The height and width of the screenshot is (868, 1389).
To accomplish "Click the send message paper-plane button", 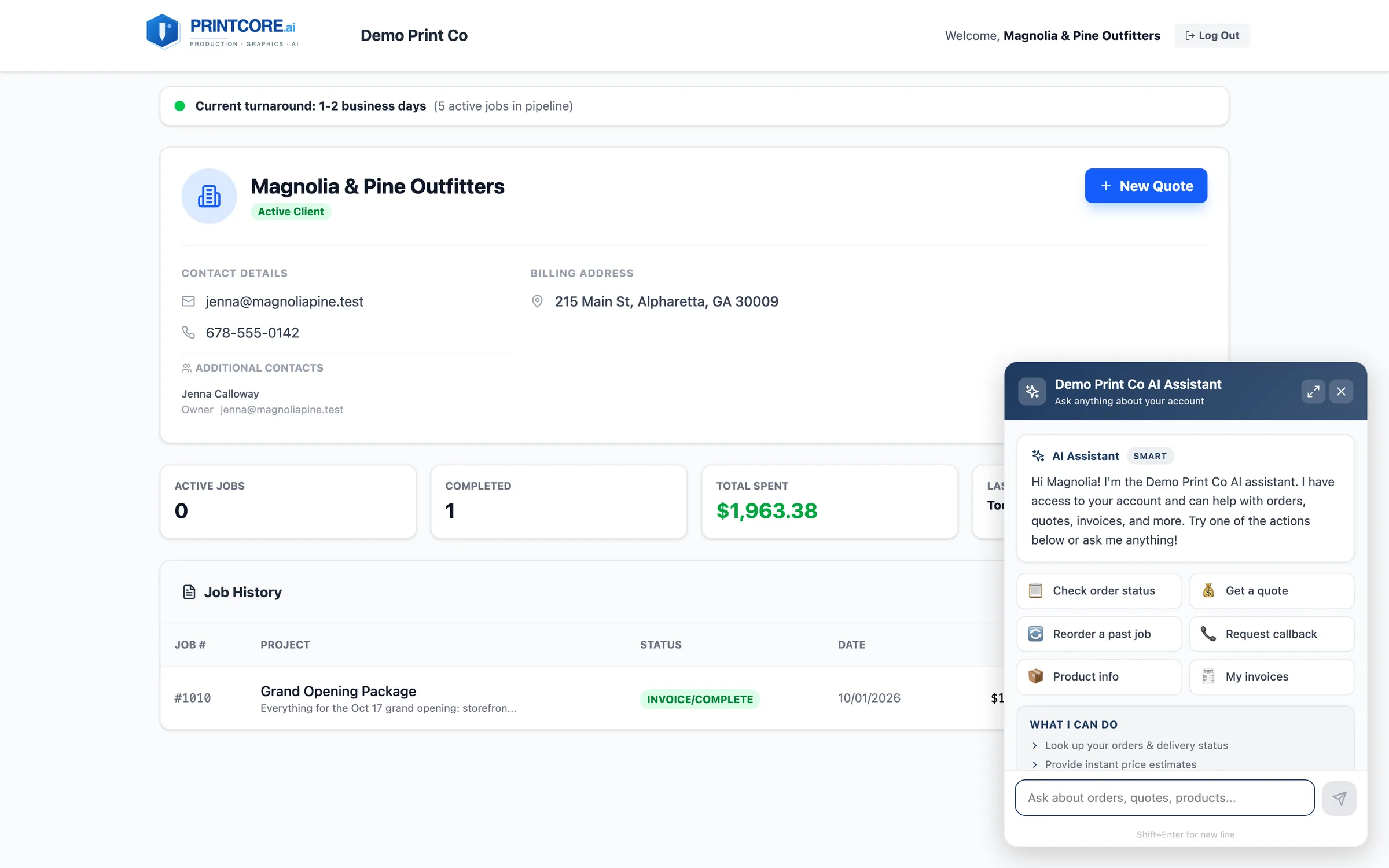I will (x=1339, y=799).
